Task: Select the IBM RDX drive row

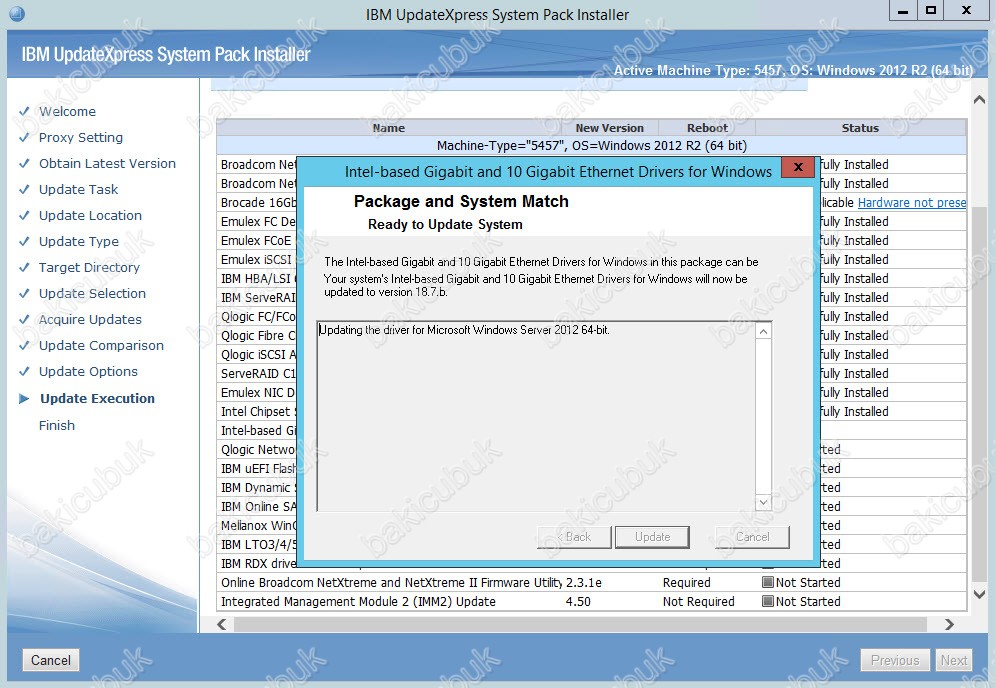Action: coord(258,564)
